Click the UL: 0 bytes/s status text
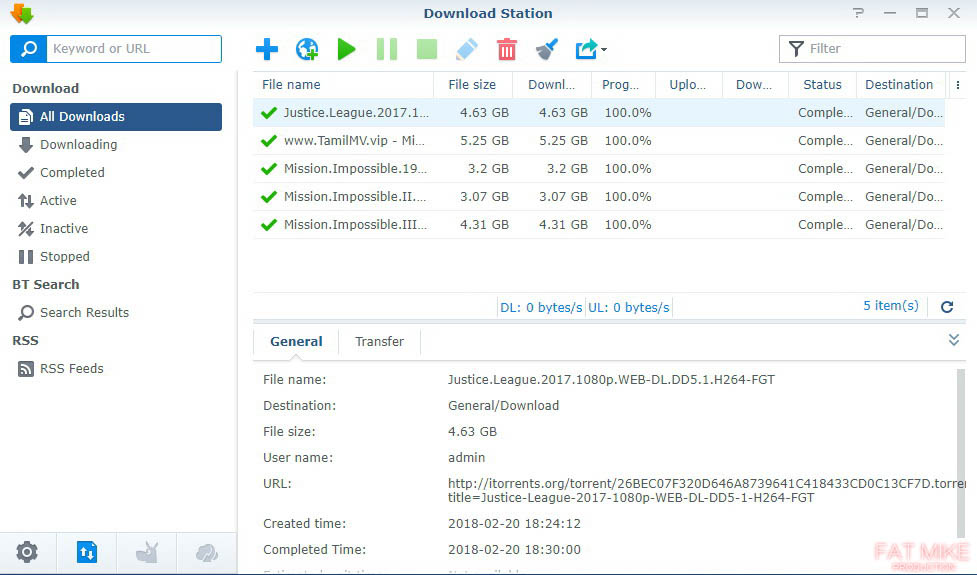977x575 pixels. tap(629, 308)
